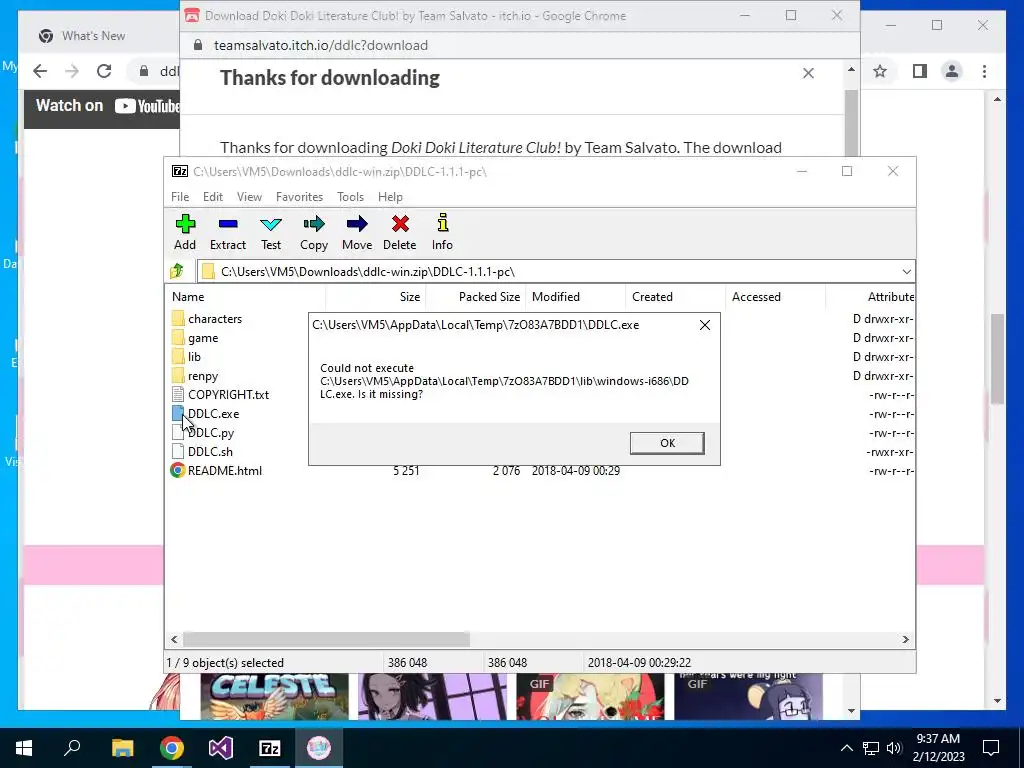
Task: Open Chrome side panel icon
Action: point(920,71)
